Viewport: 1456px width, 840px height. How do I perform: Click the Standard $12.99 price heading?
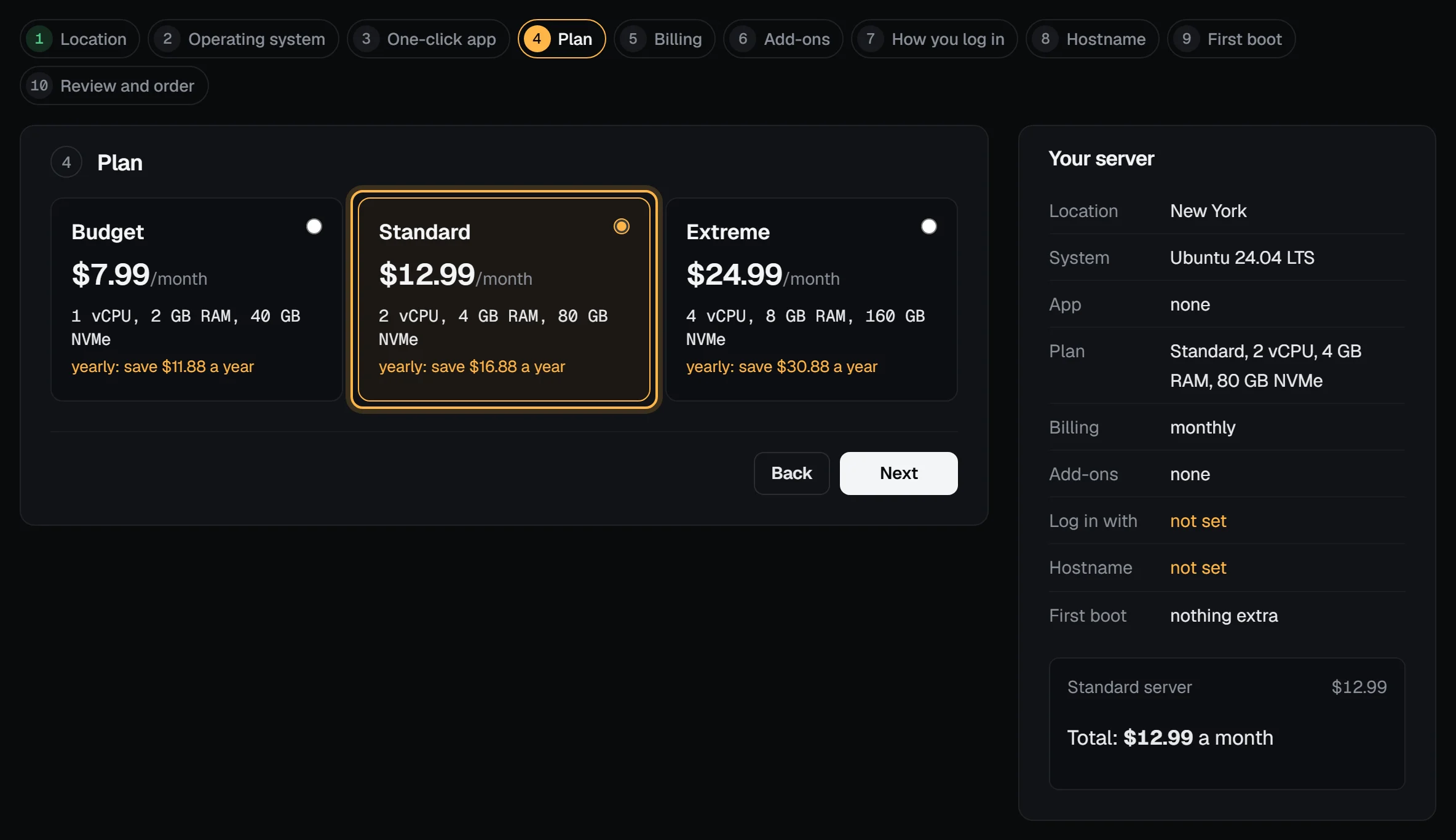pyautogui.click(x=427, y=274)
